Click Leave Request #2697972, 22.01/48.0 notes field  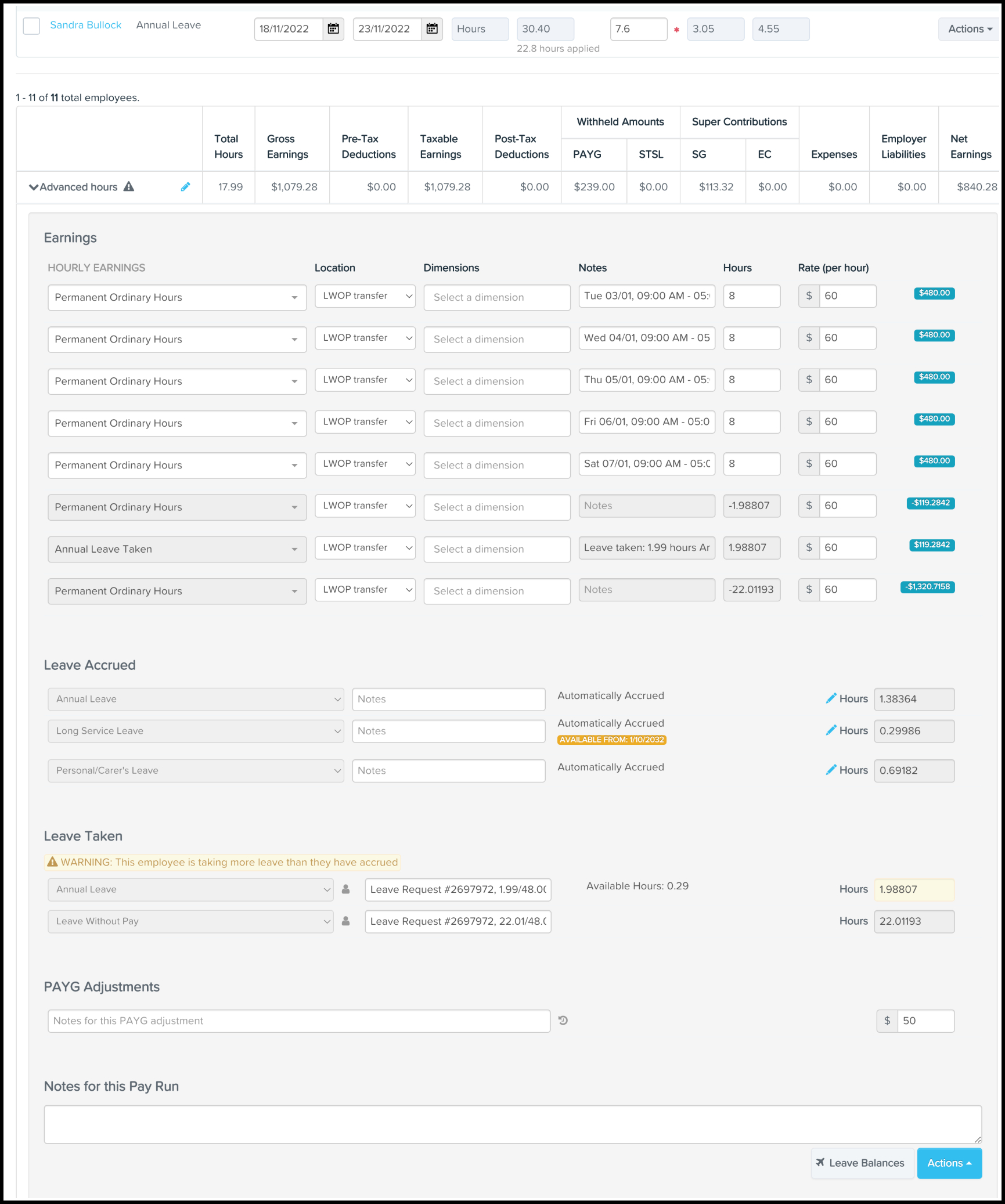click(458, 921)
